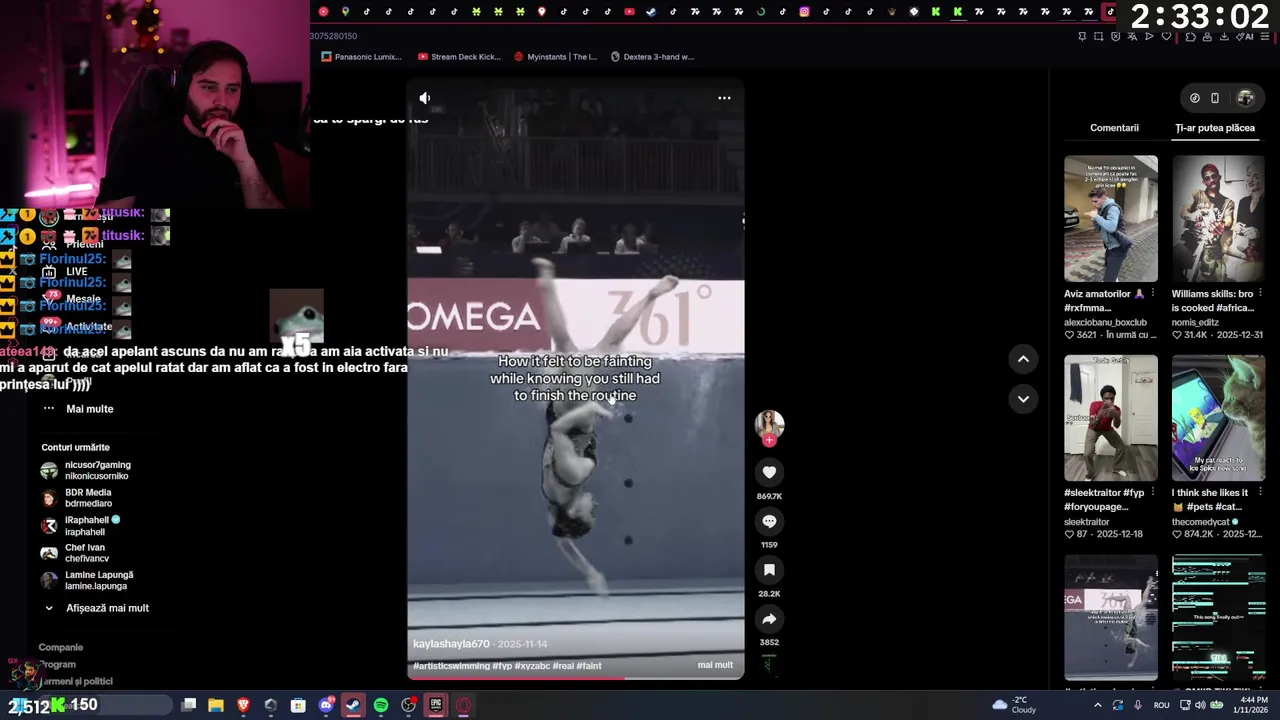Open Steam from the taskbar
The image size is (1280, 720).
(x=353, y=705)
